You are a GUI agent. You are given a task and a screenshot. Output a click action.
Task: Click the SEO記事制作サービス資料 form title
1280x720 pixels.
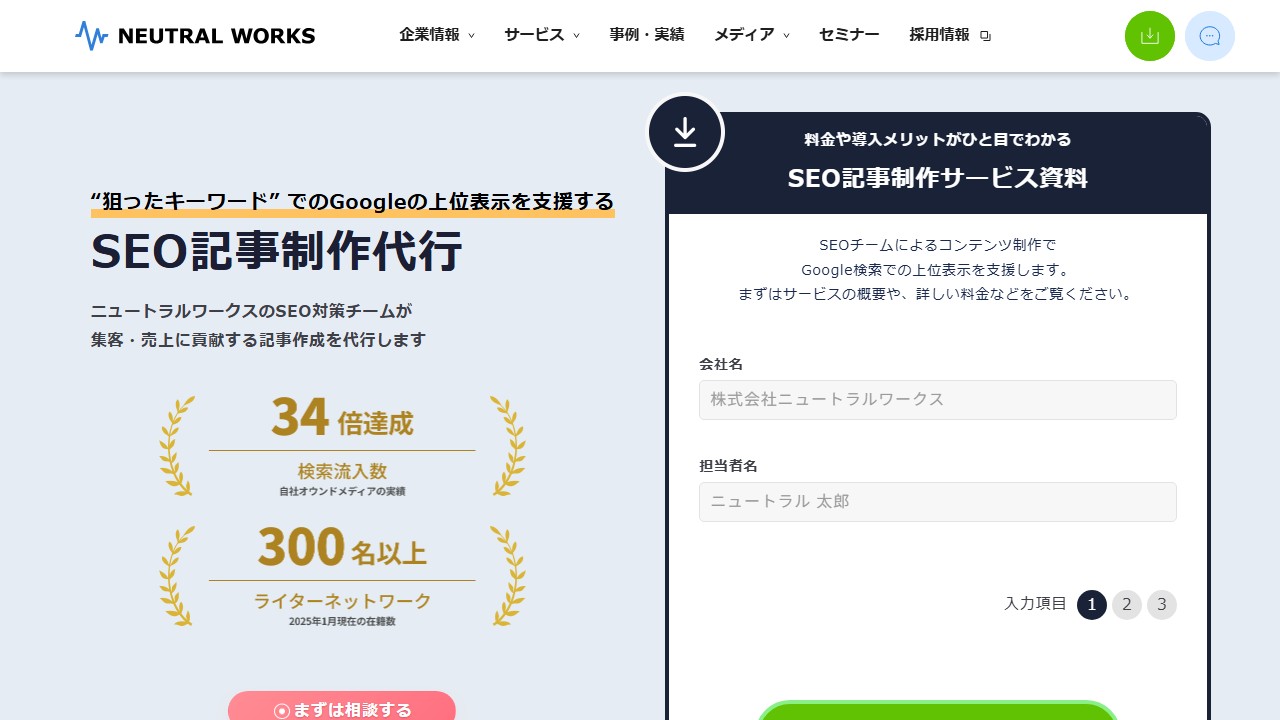[x=938, y=179]
